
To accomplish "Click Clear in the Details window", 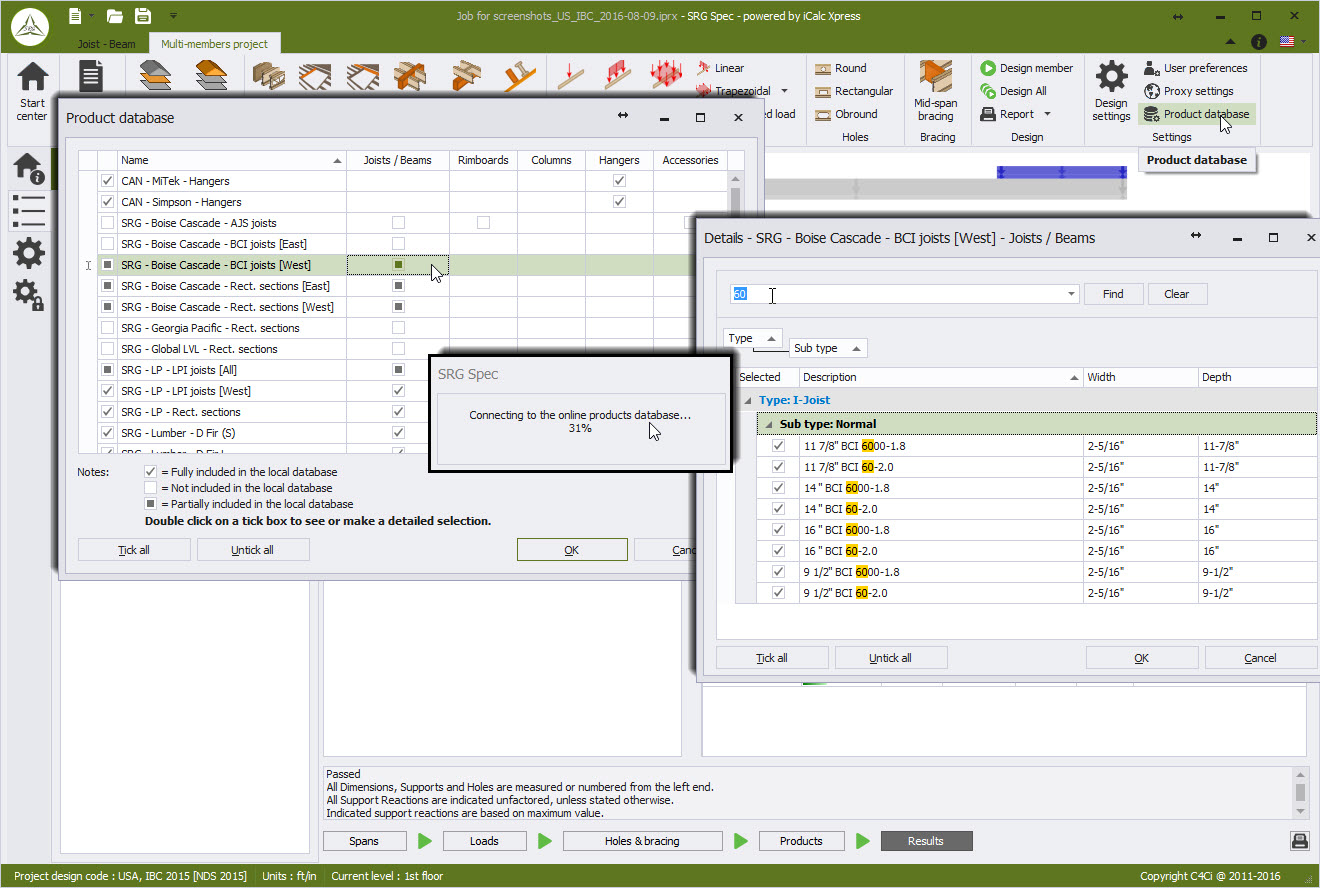I will (x=1177, y=294).
